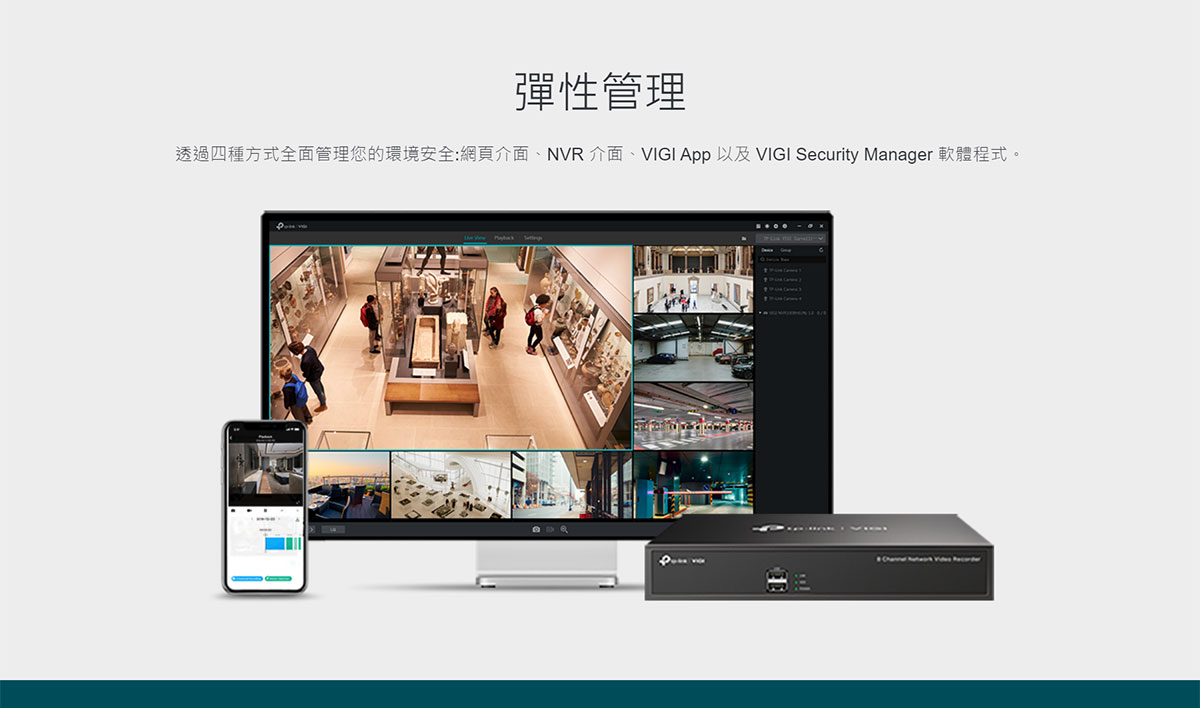Viewport: 1200px width, 708px height.
Task: Select the street building camera feed
Action: point(572,485)
